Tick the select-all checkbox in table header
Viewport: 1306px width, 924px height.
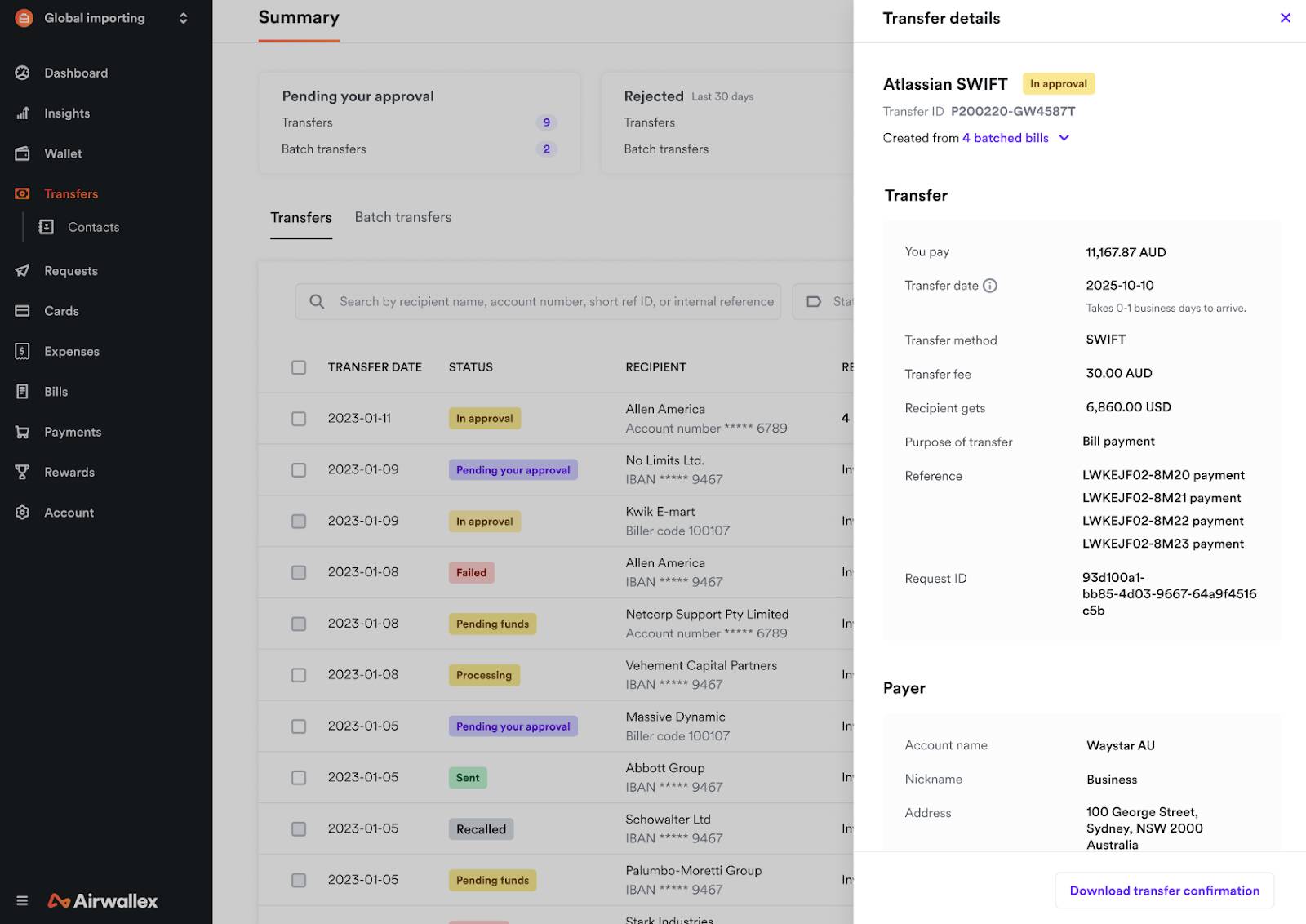[299, 367]
